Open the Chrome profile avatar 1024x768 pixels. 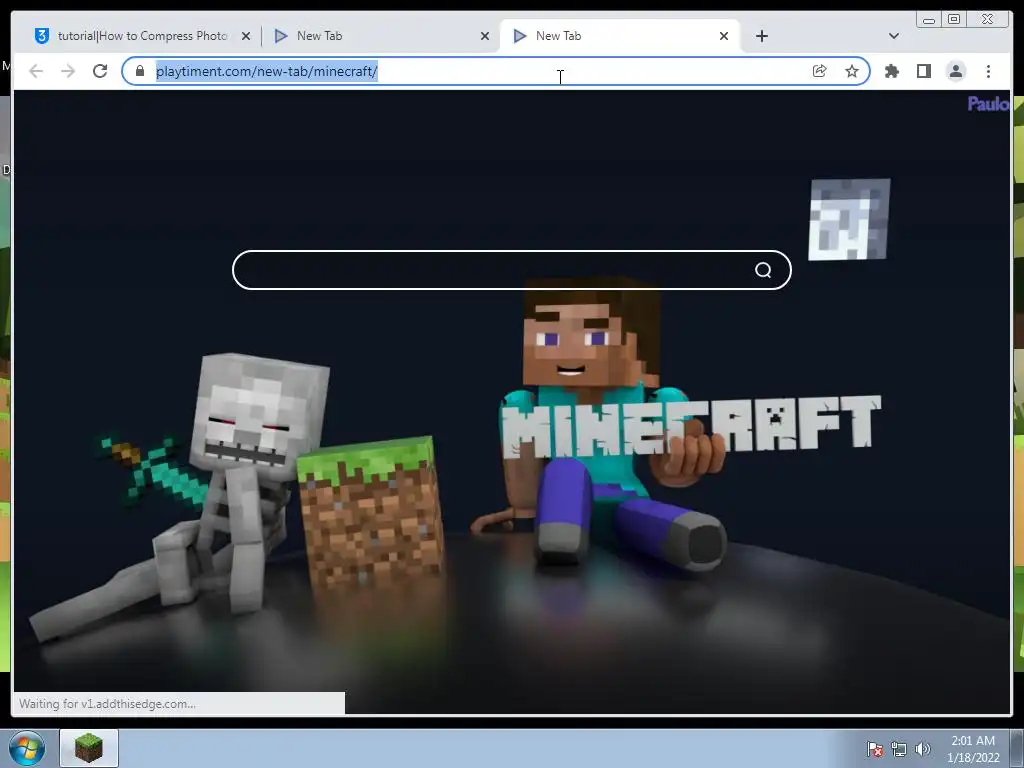(x=955, y=71)
